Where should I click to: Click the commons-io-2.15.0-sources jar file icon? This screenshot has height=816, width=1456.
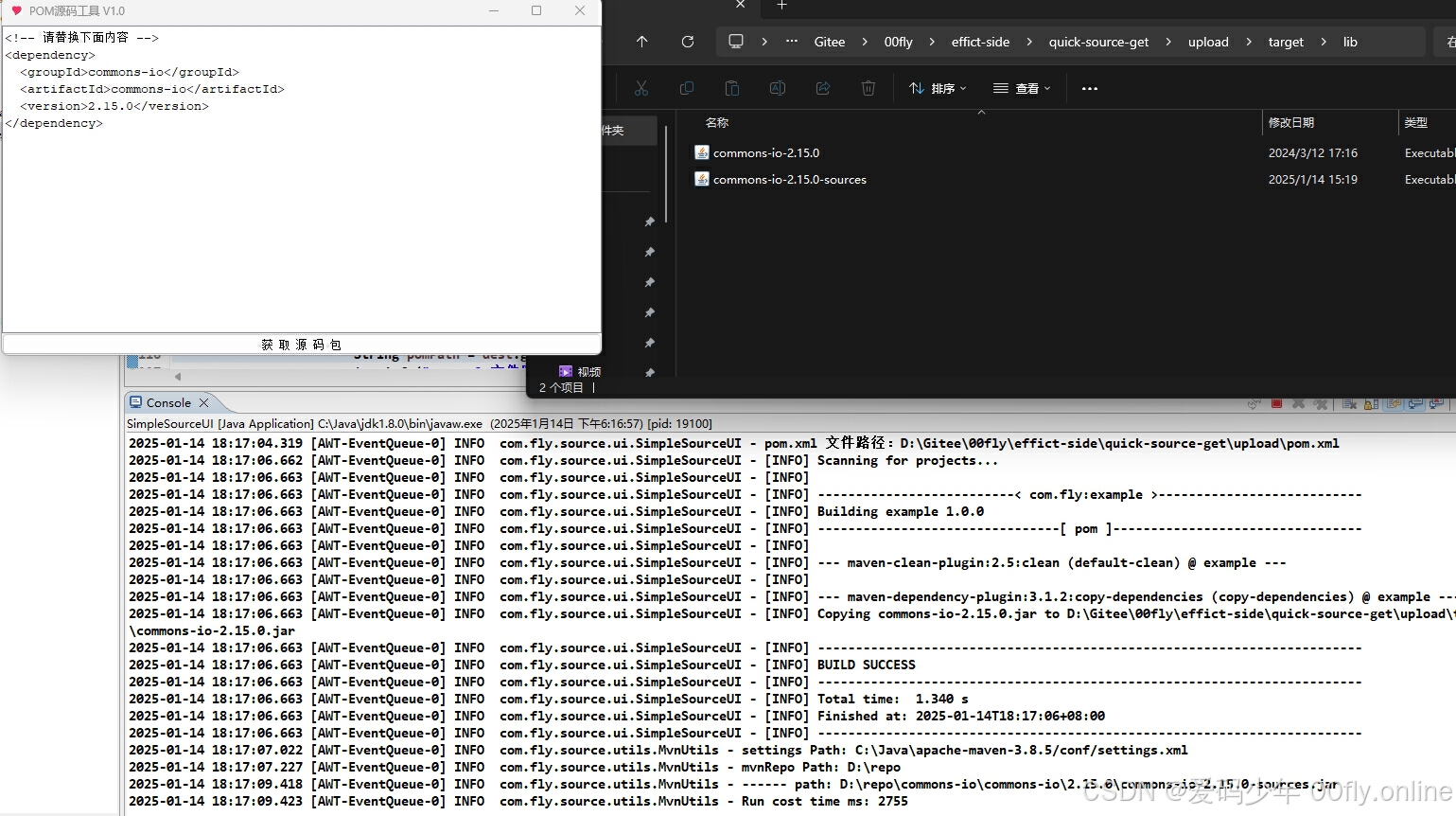pyautogui.click(x=702, y=179)
